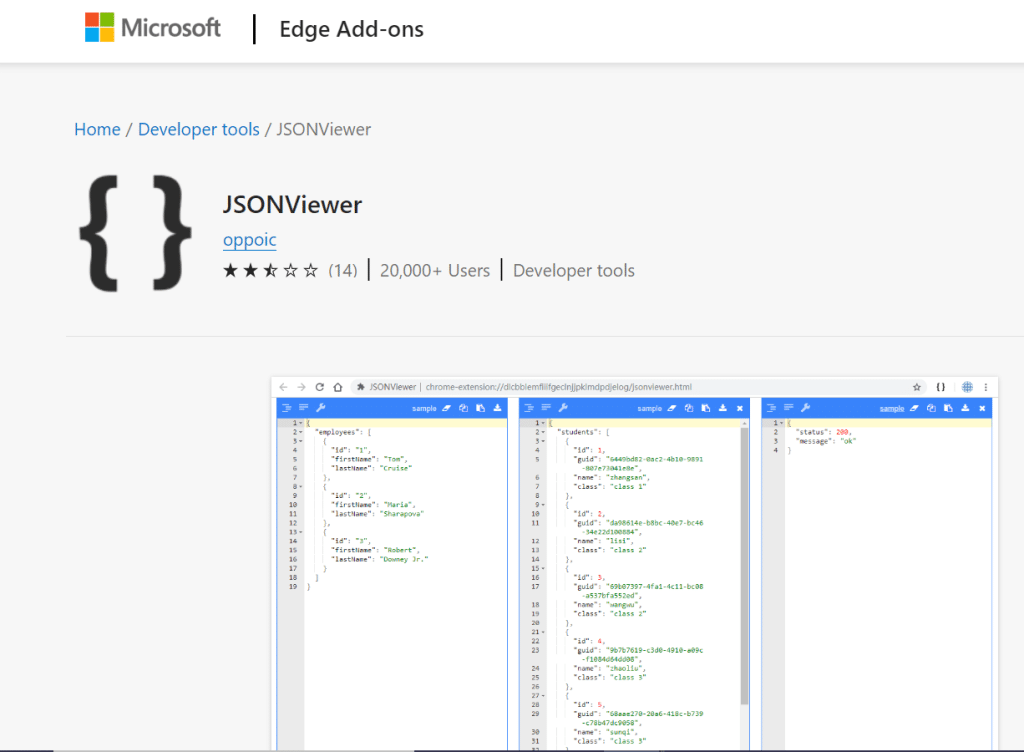Click sample link in employees panel
This screenshot has width=1024, height=752.
(424, 409)
